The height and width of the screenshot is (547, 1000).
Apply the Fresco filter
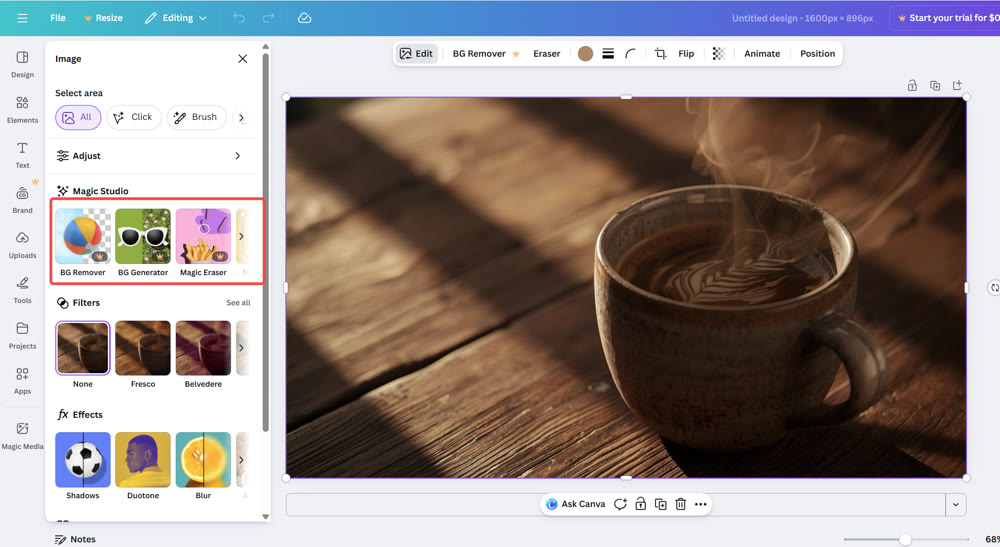click(x=143, y=347)
